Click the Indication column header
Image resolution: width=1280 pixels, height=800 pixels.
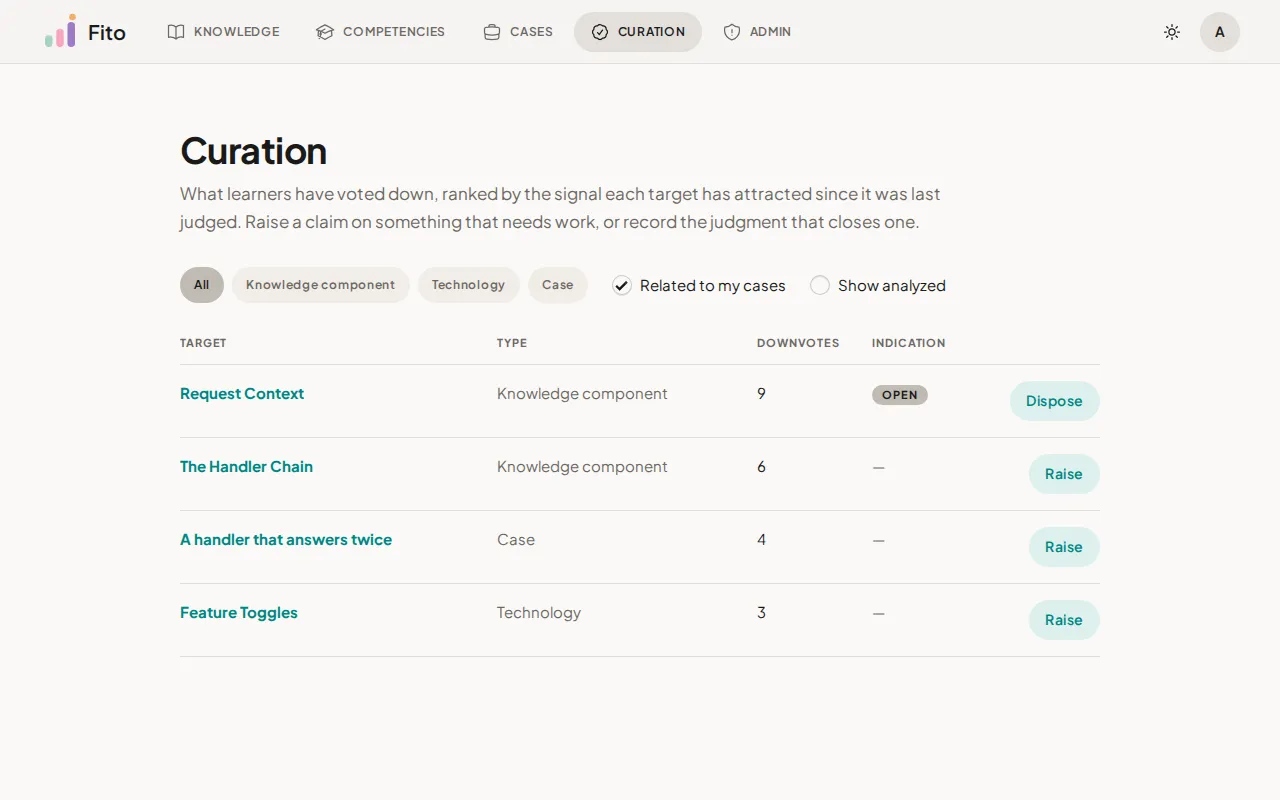(x=908, y=343)
